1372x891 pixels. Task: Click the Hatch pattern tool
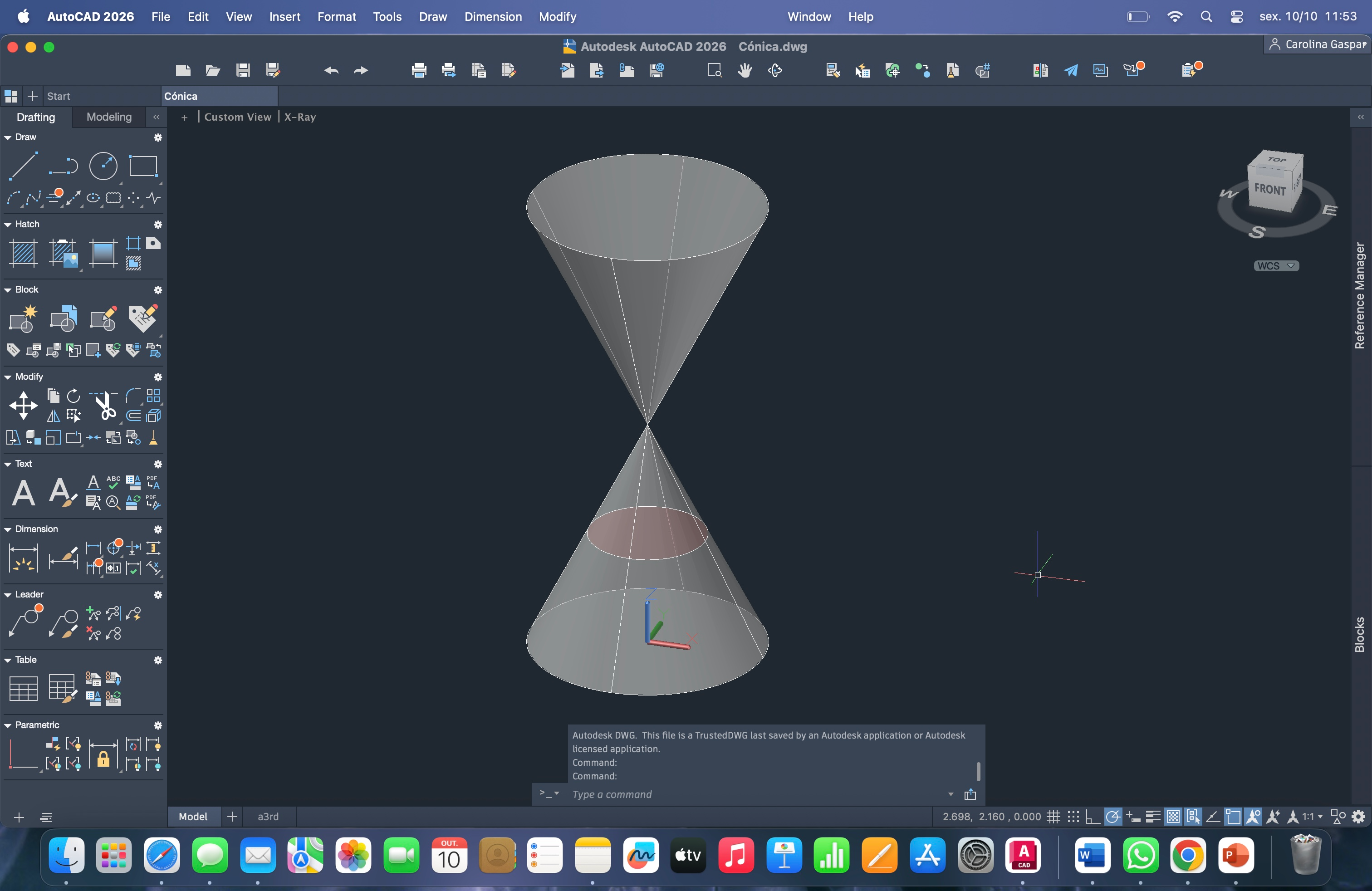23,253
